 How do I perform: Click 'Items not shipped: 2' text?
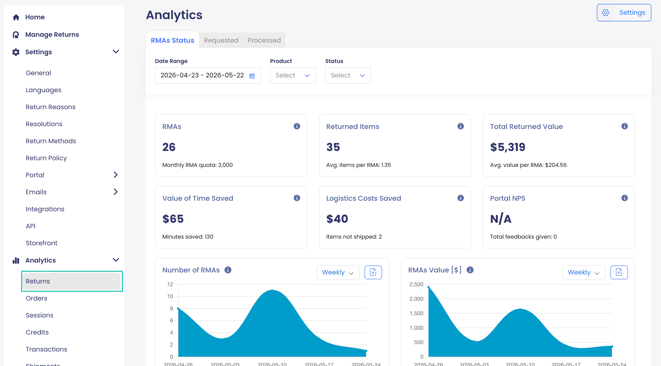[354, 237]
